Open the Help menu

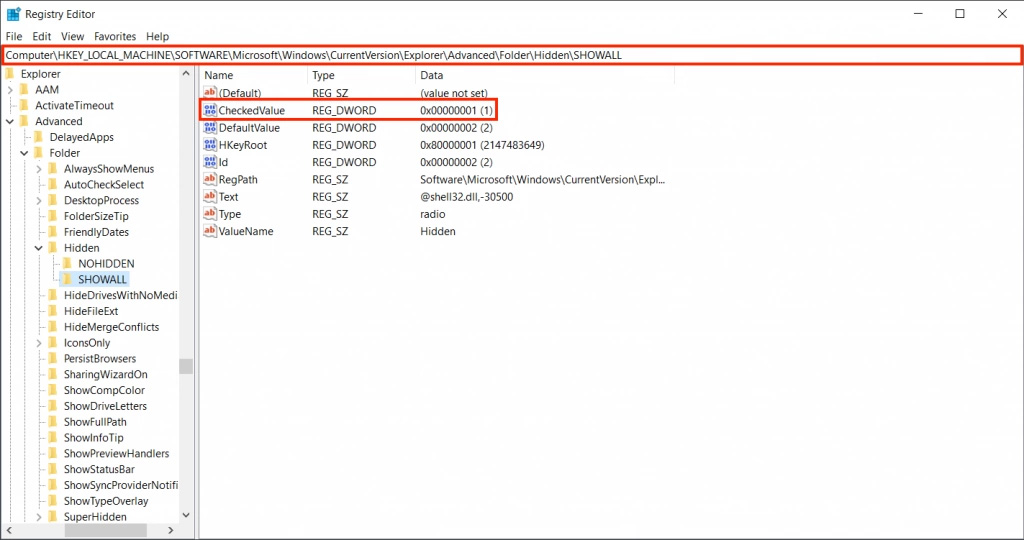pos(157,37)
